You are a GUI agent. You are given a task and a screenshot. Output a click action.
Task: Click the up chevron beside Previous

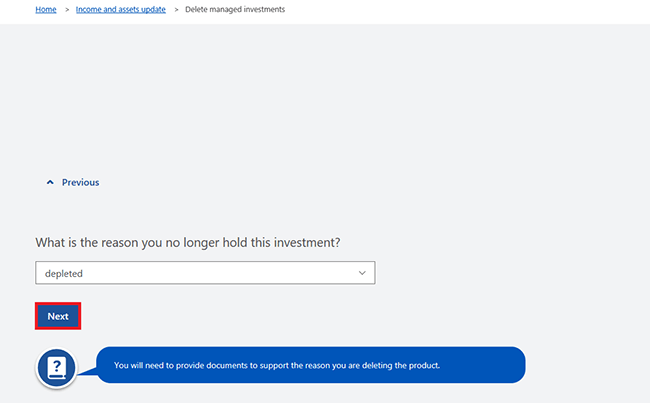50,183
